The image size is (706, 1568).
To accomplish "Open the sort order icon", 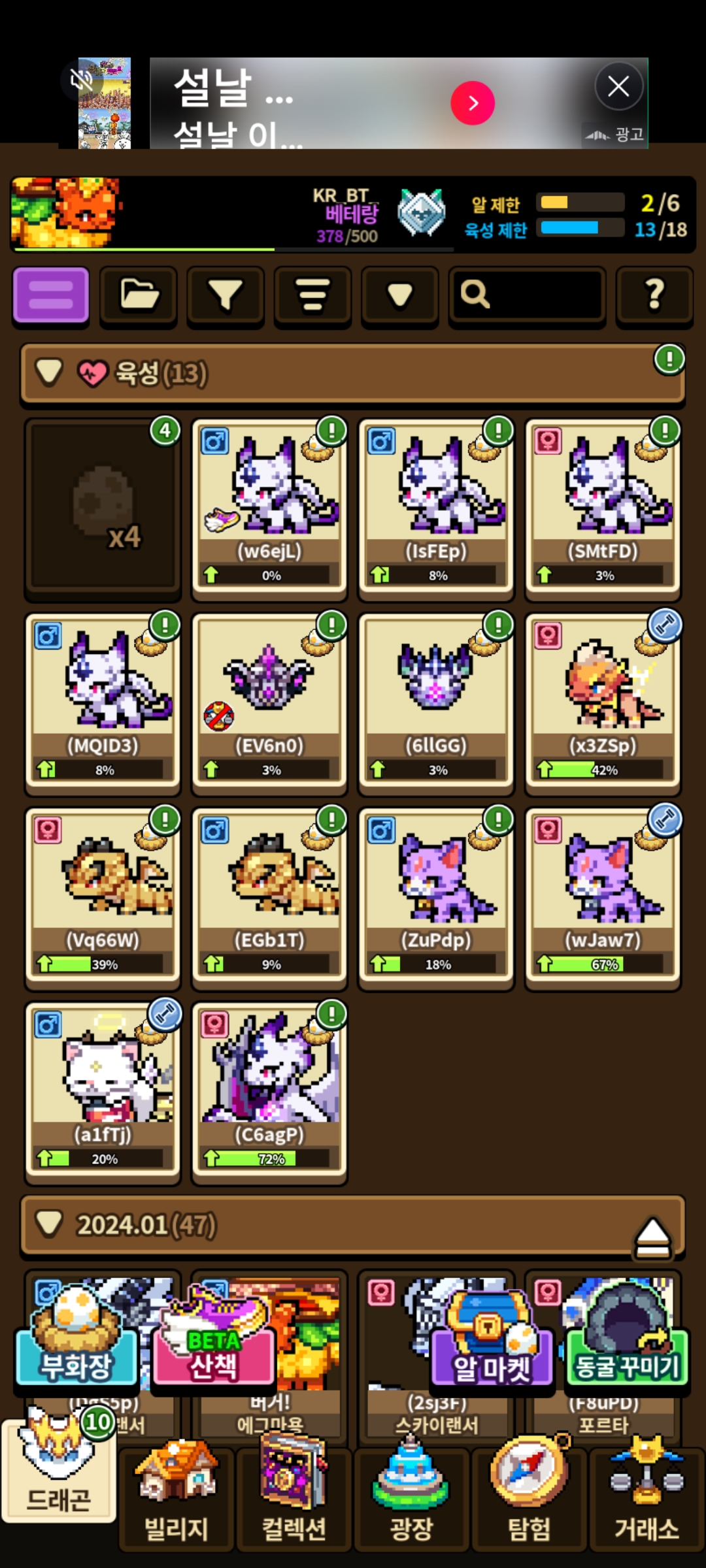I will click(x=312, y=295).
